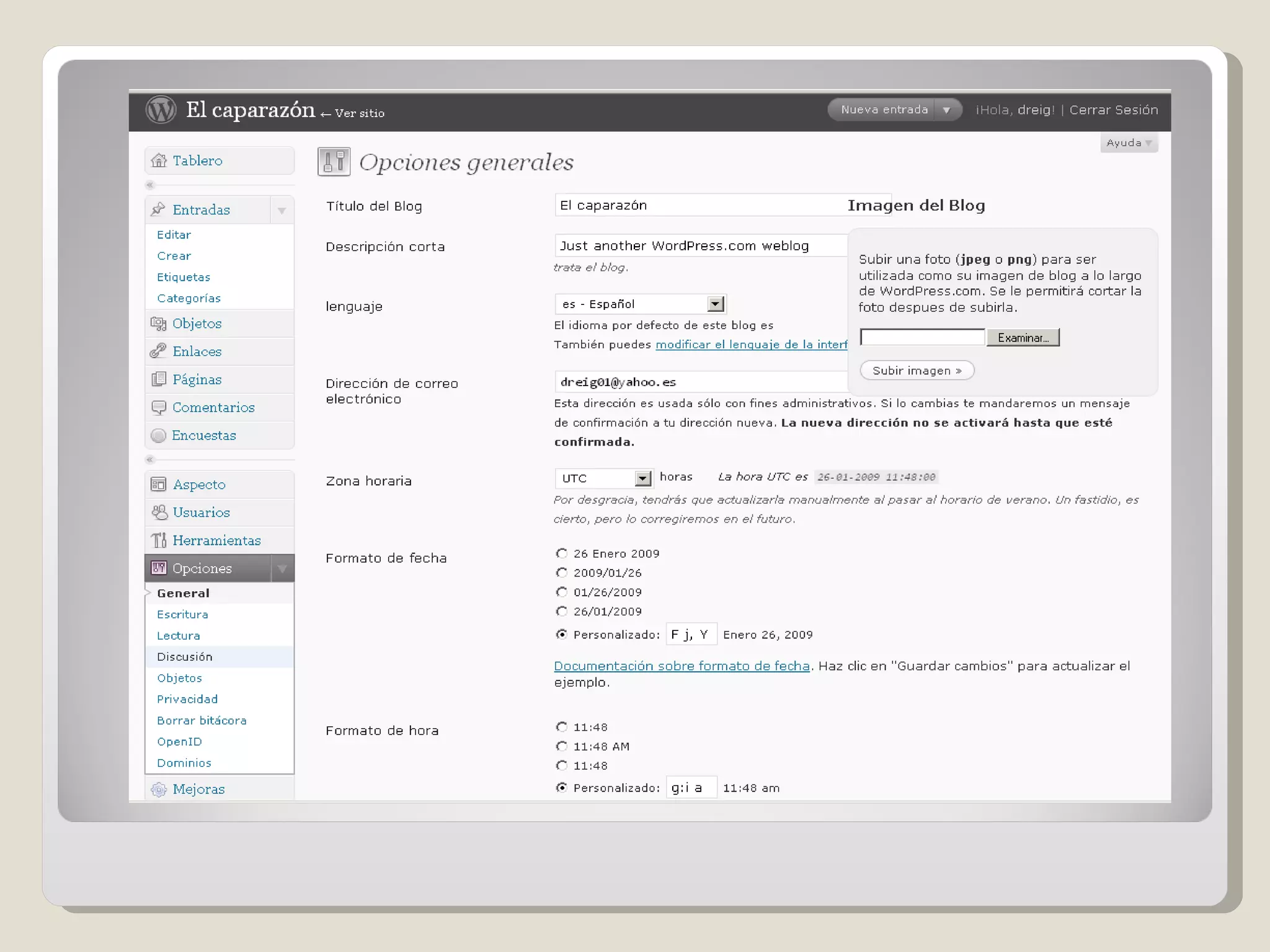This screenshot has width=1270, height=952.
Task: Open Tablero via its house icon
Action: (x=159, y=161)
